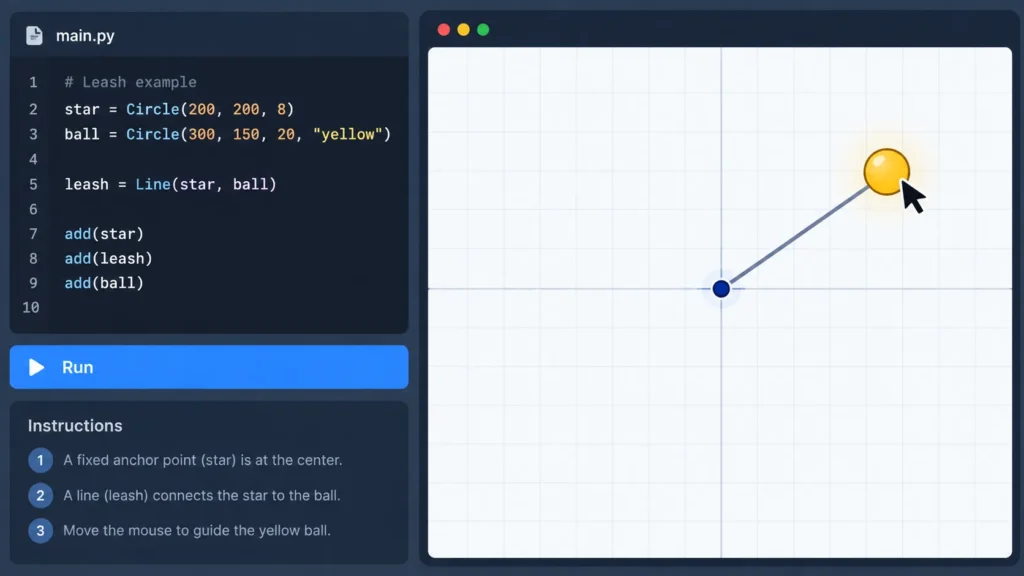This screenshot has width=1024, height=576.
Task: Click the yellow minimize window dot
Action: pos(464,29)
